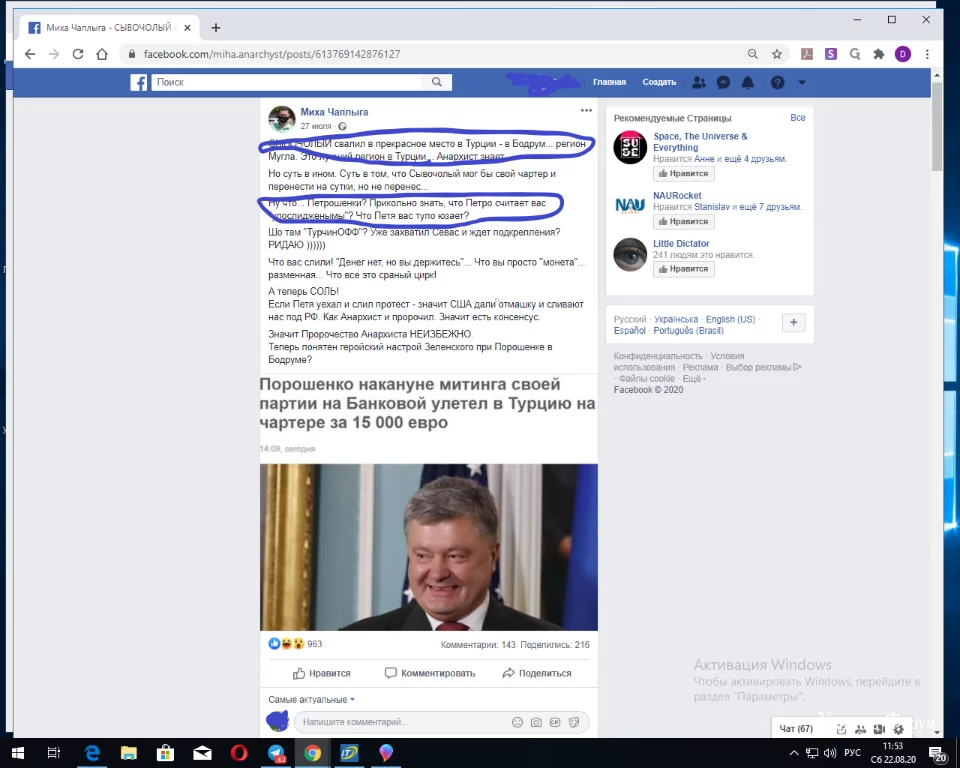Click Комментировать button
Screen dimensions: 960x768
pyautogui.click(x=430, y=673)
